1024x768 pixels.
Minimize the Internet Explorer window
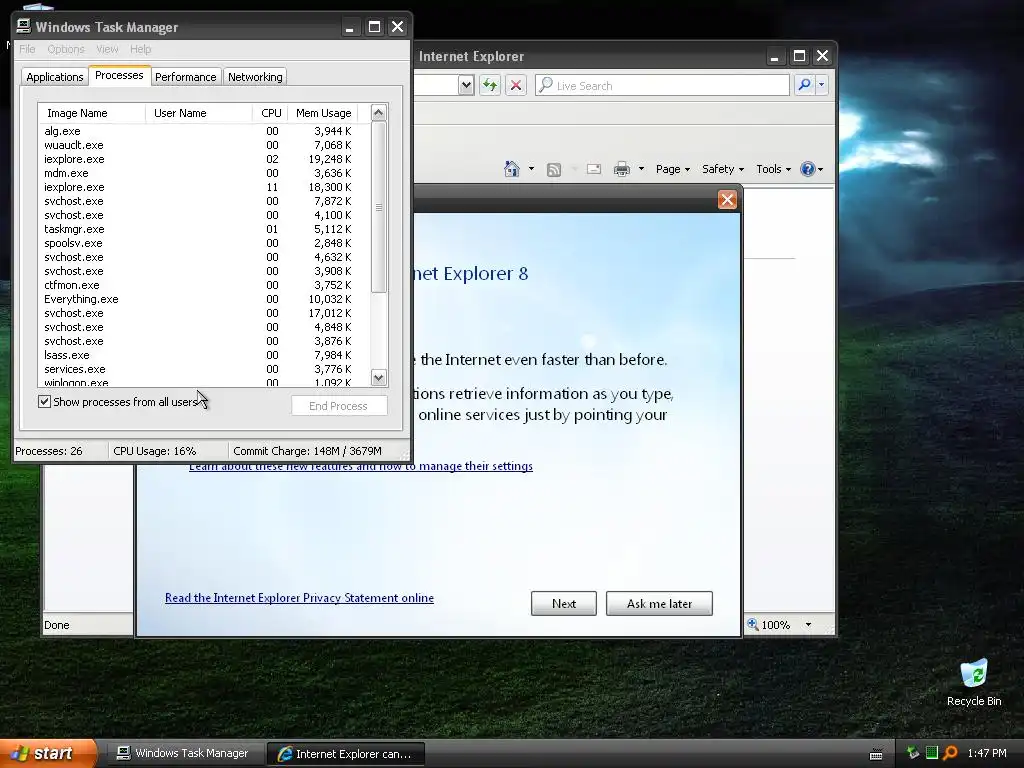pyautogui.click(x=775, y=56)
